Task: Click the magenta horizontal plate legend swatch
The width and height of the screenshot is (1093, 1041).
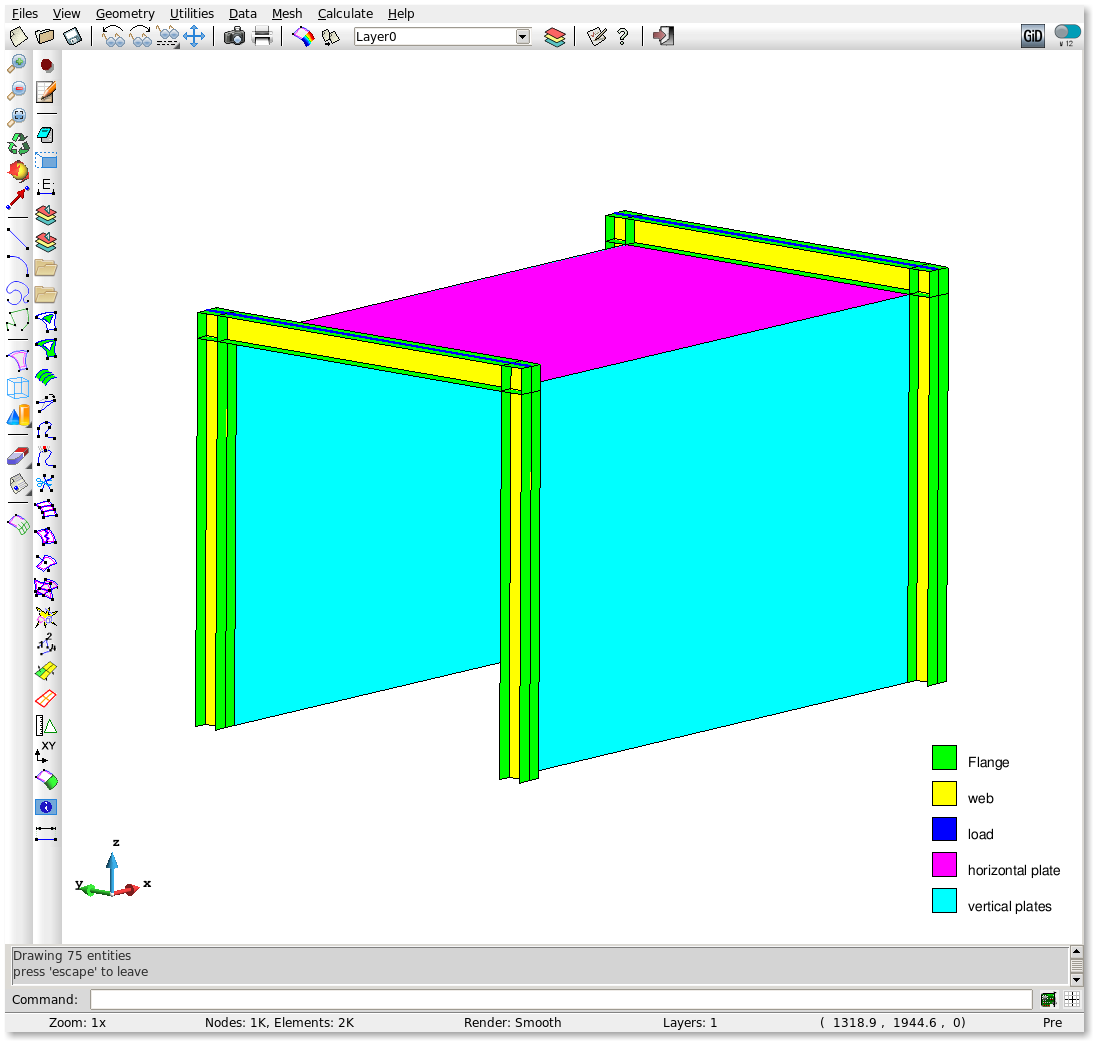Action: (944, 865)
